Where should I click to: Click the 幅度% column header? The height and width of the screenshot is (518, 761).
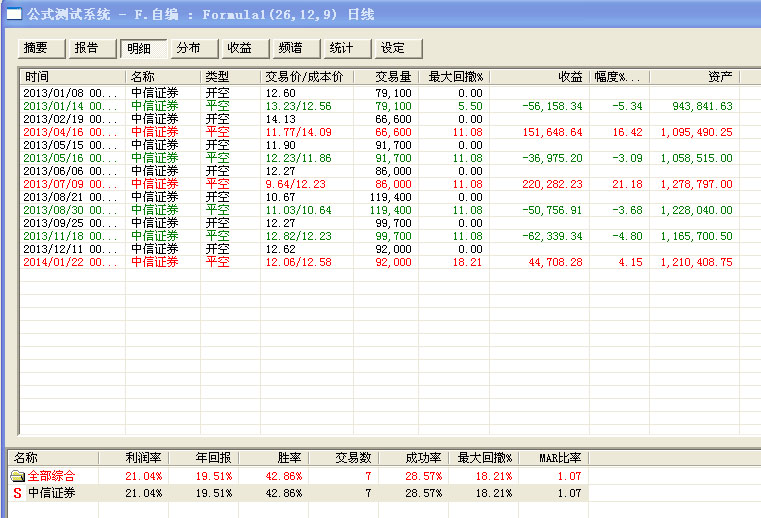[620, 77]
